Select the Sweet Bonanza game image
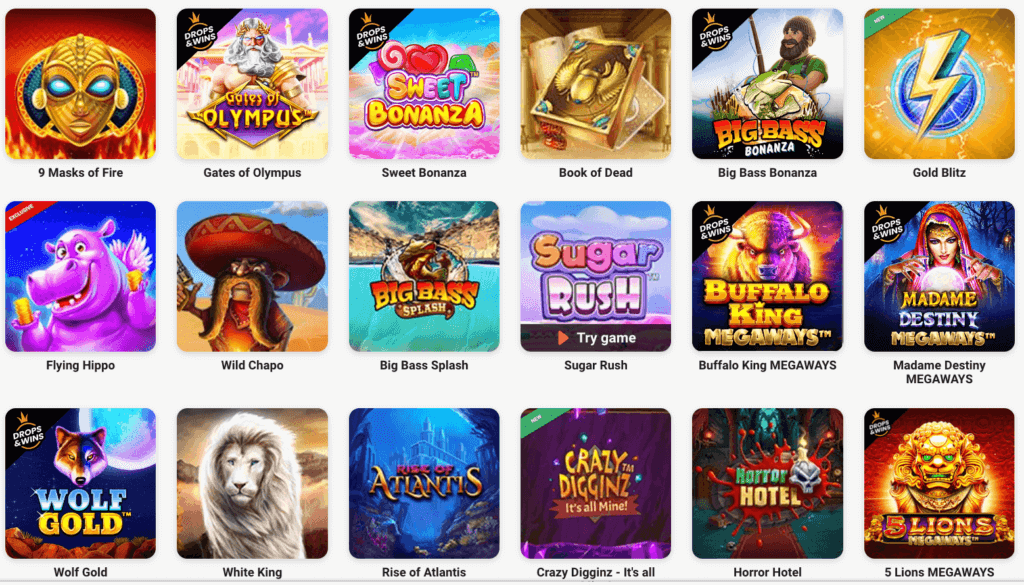The height and width of the screenshot is (585, 1024). point(424,84)
